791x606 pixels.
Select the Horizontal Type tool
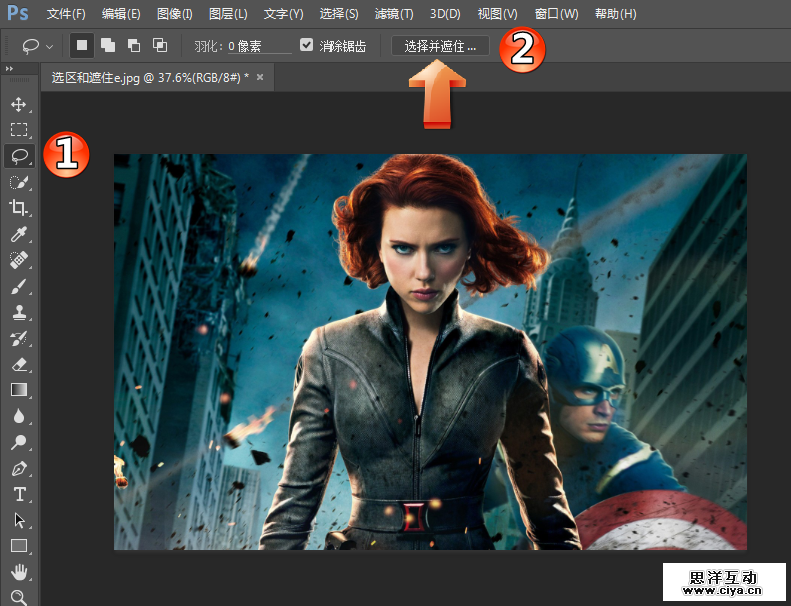(x=18, y=494)
